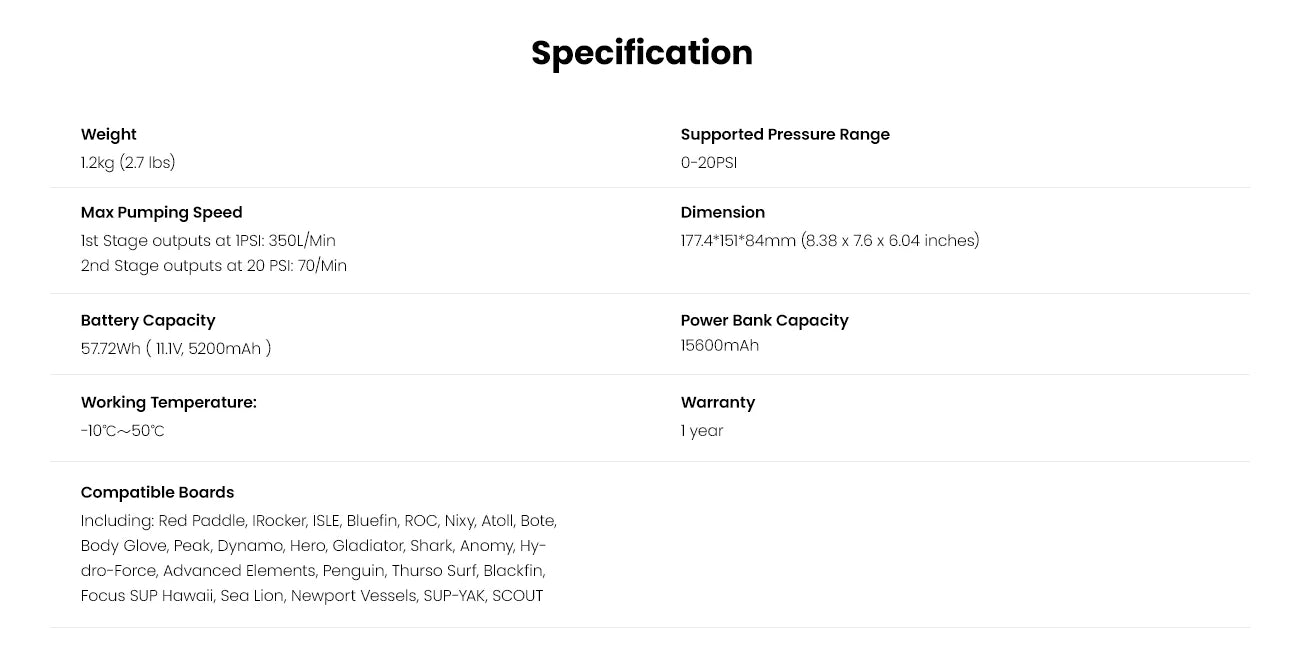Viewport: 1300px width, 650px height.
Task: Click the Supported Pressure Range label
Action: [x=784, y=134]
